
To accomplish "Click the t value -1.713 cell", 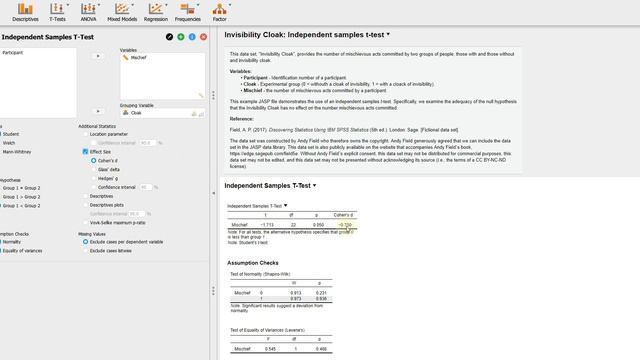I will pos(267,225).
